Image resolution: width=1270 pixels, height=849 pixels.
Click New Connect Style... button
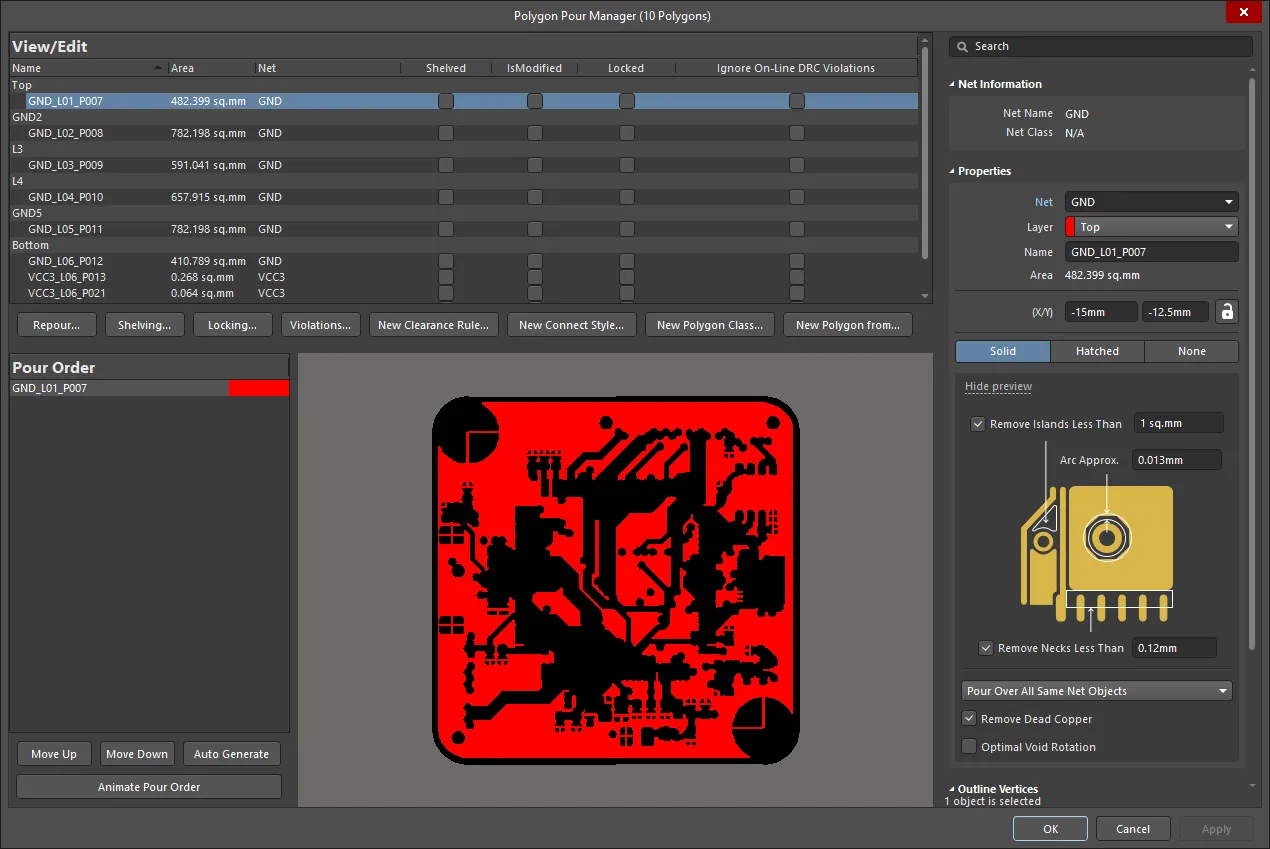tap(571, 325)
